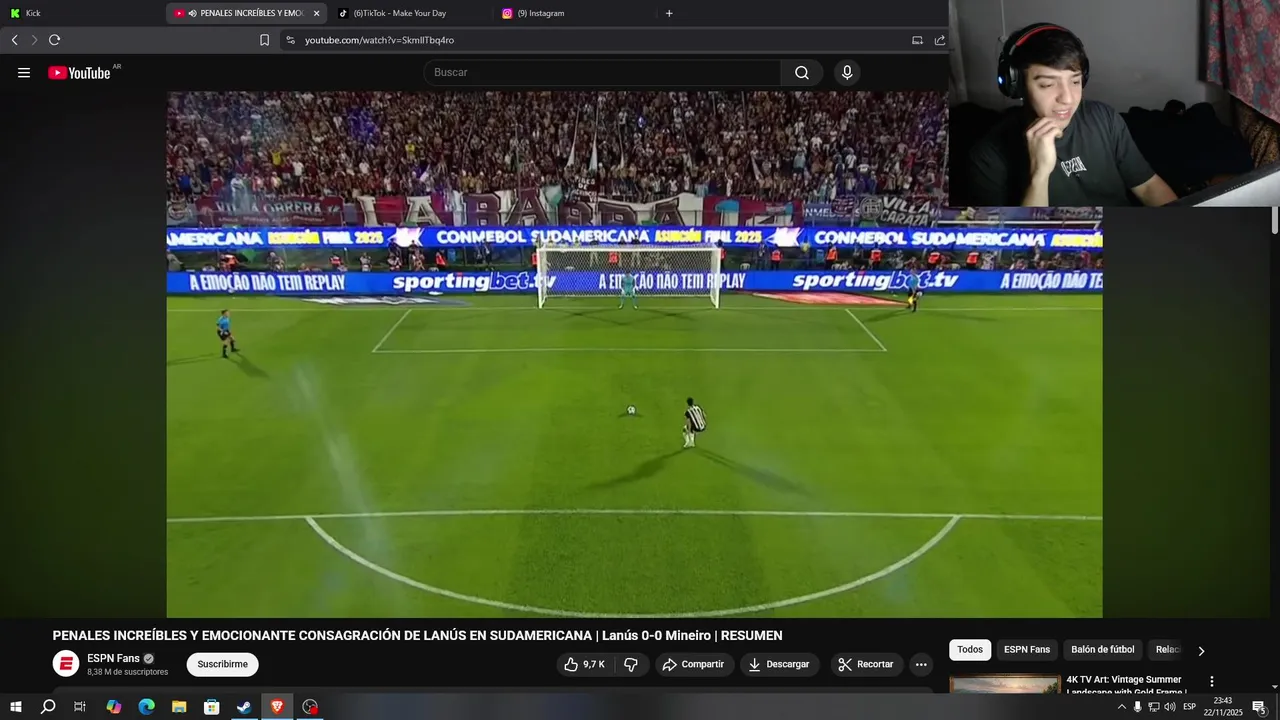The height and width of the screenshot is (720, 1280).
Task: Open the YouTube hamburger guide menu
Action: click(x=24, y=73)
